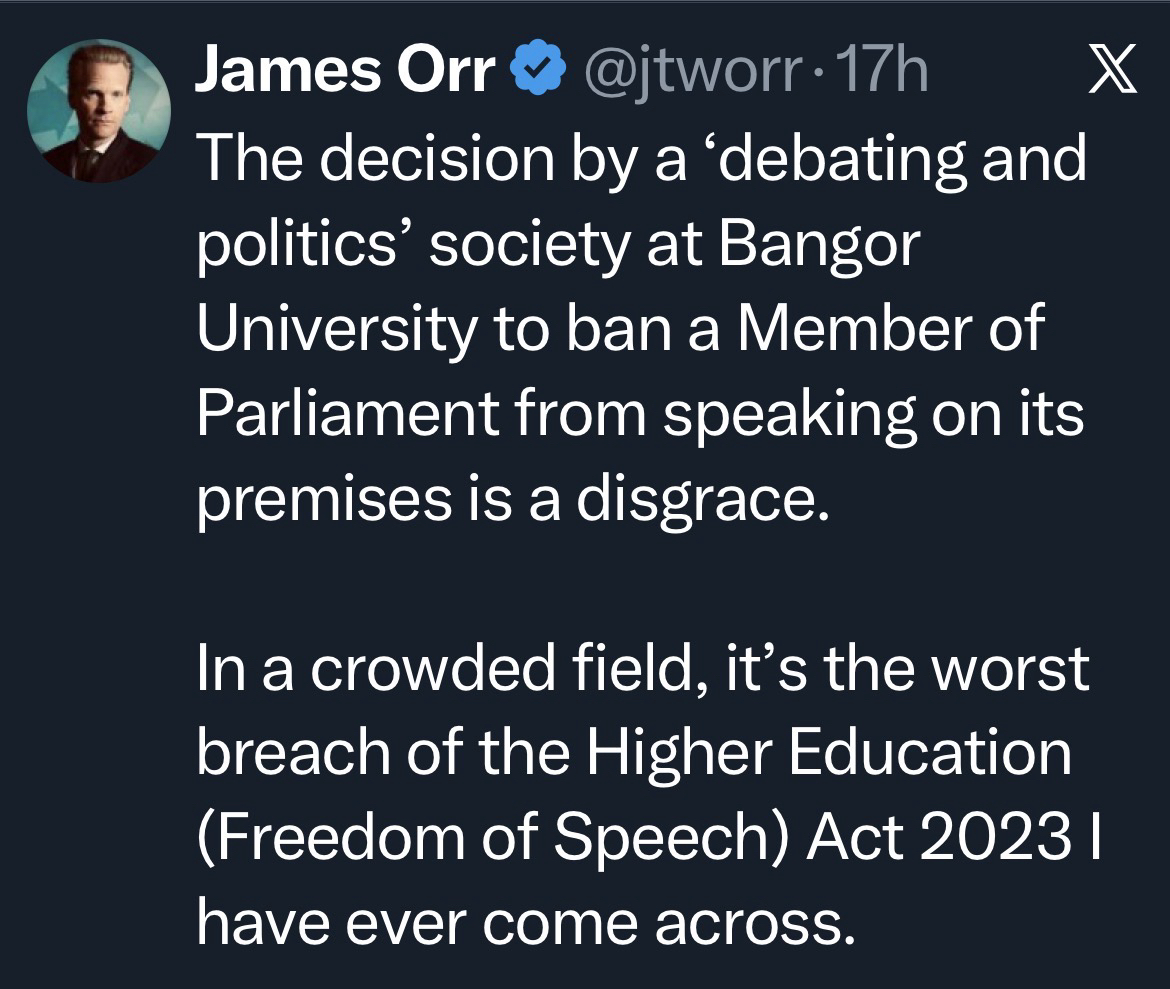Click the words 'Higher Education' in the tweet

pyautogui.click(x=828, y=753)
